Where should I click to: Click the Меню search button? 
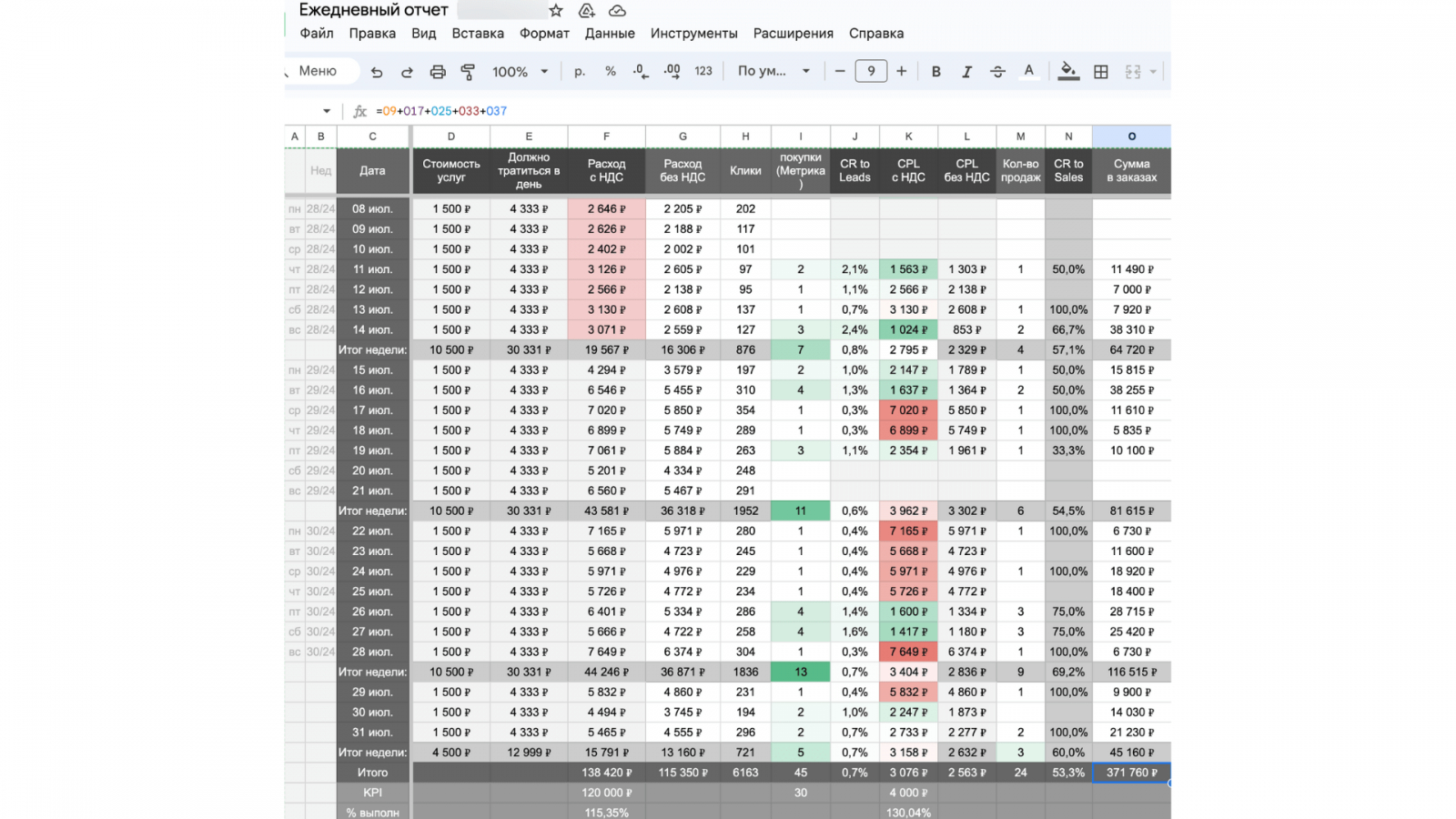318,71
